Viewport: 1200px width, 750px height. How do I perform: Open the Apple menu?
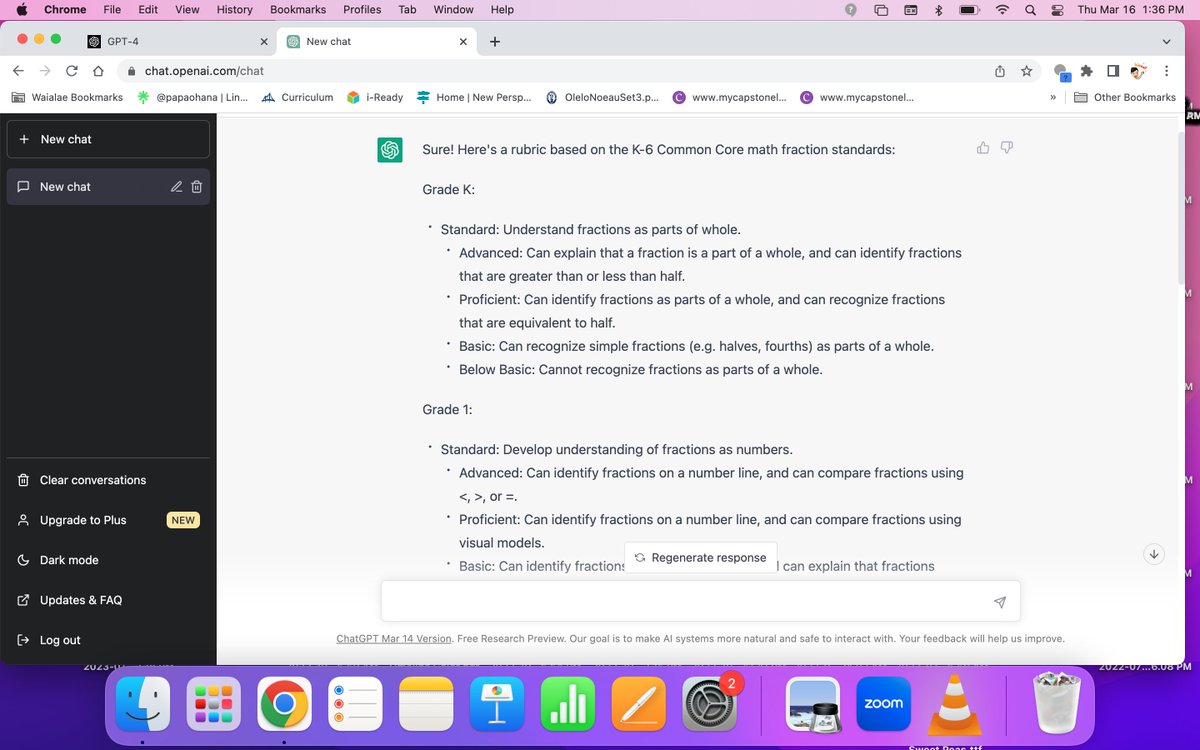[x=21, y=10]
